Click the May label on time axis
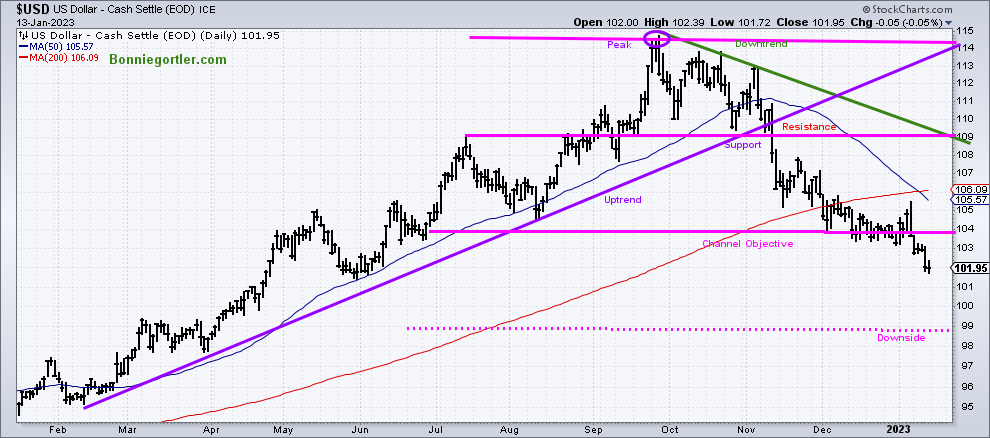990x438 pixels. [x=283, y=429]
